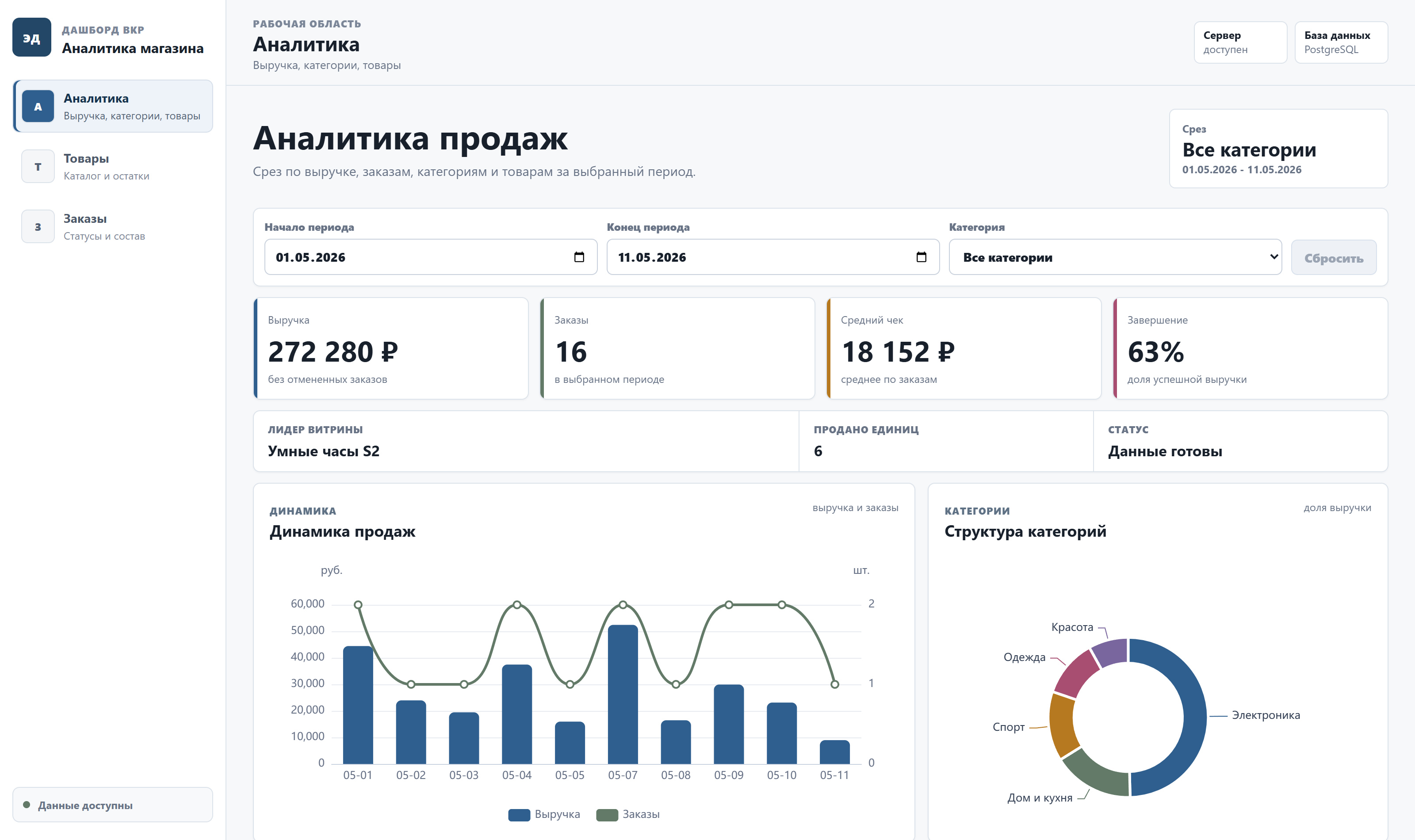Screen dimensions: 1415x840
Task: Click the 05-08 revenue bar
Action: [x=676, y=741]
